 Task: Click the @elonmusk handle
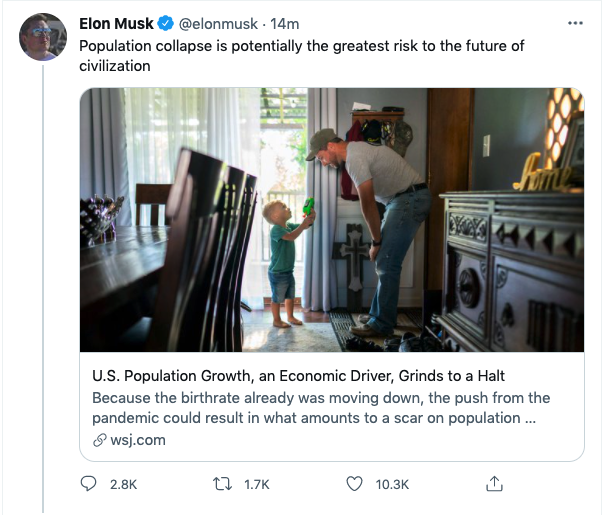(218, 24)
